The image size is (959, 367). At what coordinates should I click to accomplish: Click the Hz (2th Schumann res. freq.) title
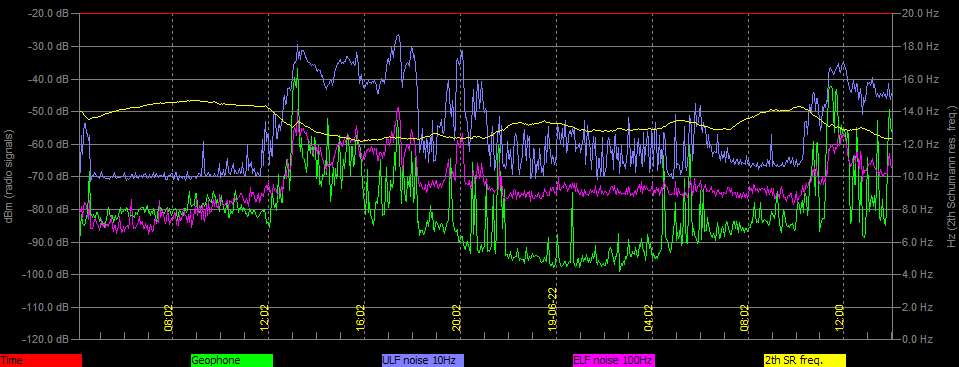click(x=951, y=176)
